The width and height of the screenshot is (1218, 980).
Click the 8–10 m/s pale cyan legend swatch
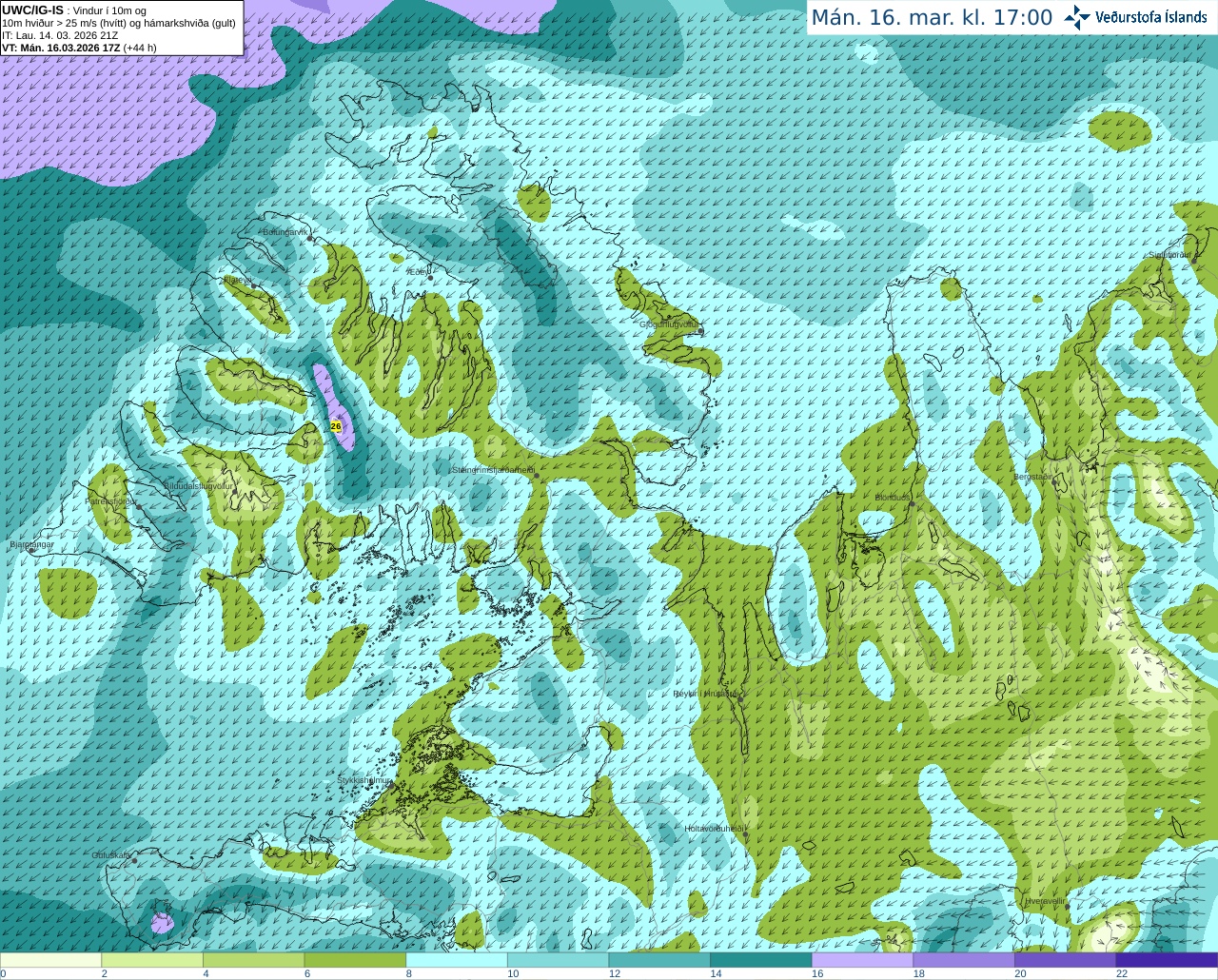coord(457,960)
